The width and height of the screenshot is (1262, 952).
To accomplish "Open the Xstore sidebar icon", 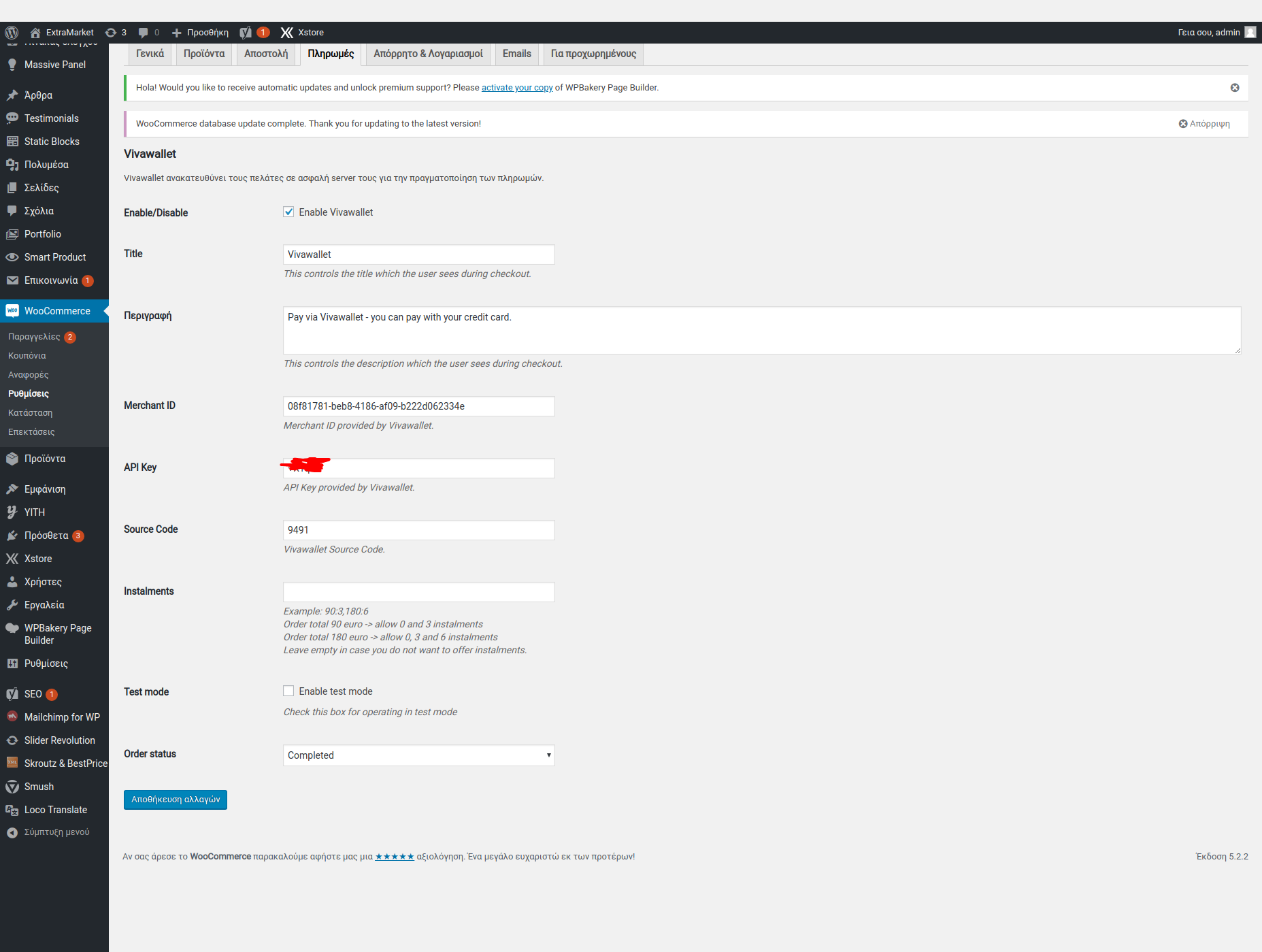I will pos(13,558).
